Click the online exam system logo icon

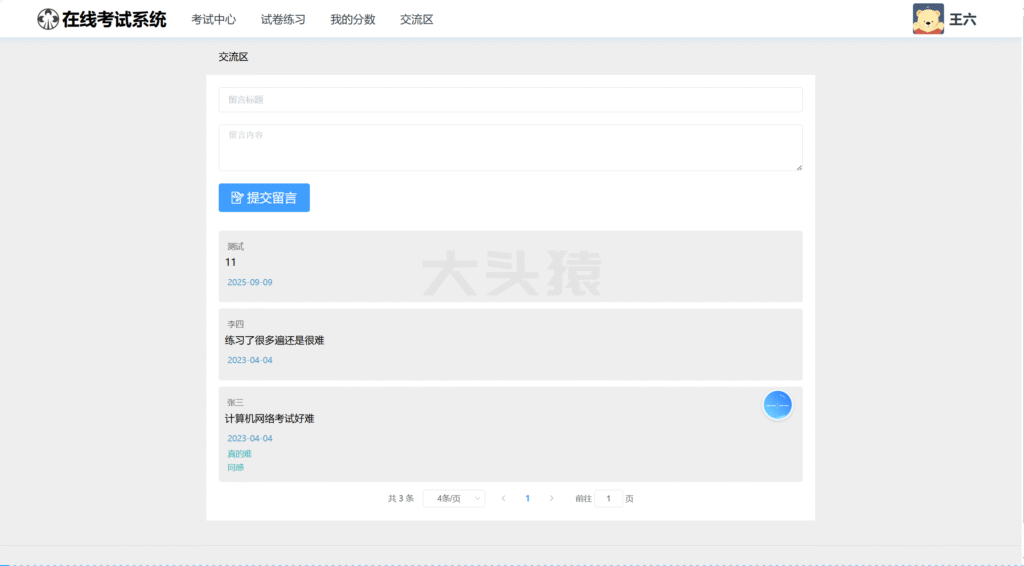pos(48,20)
